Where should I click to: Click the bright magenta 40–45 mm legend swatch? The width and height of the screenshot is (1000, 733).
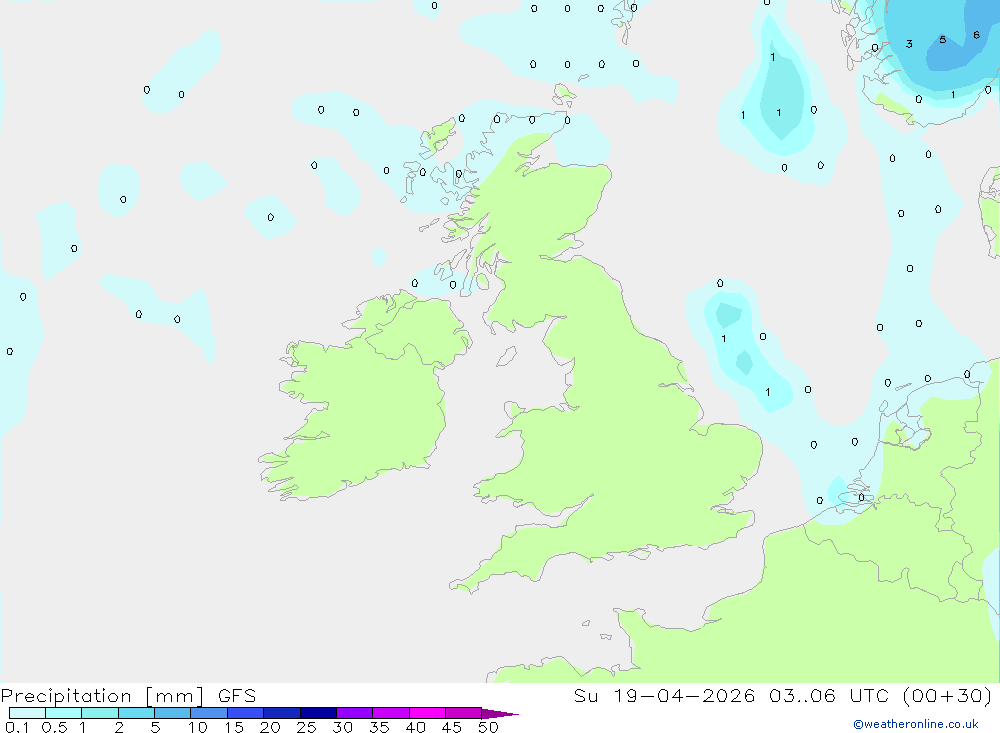click(x=427, y=713)
